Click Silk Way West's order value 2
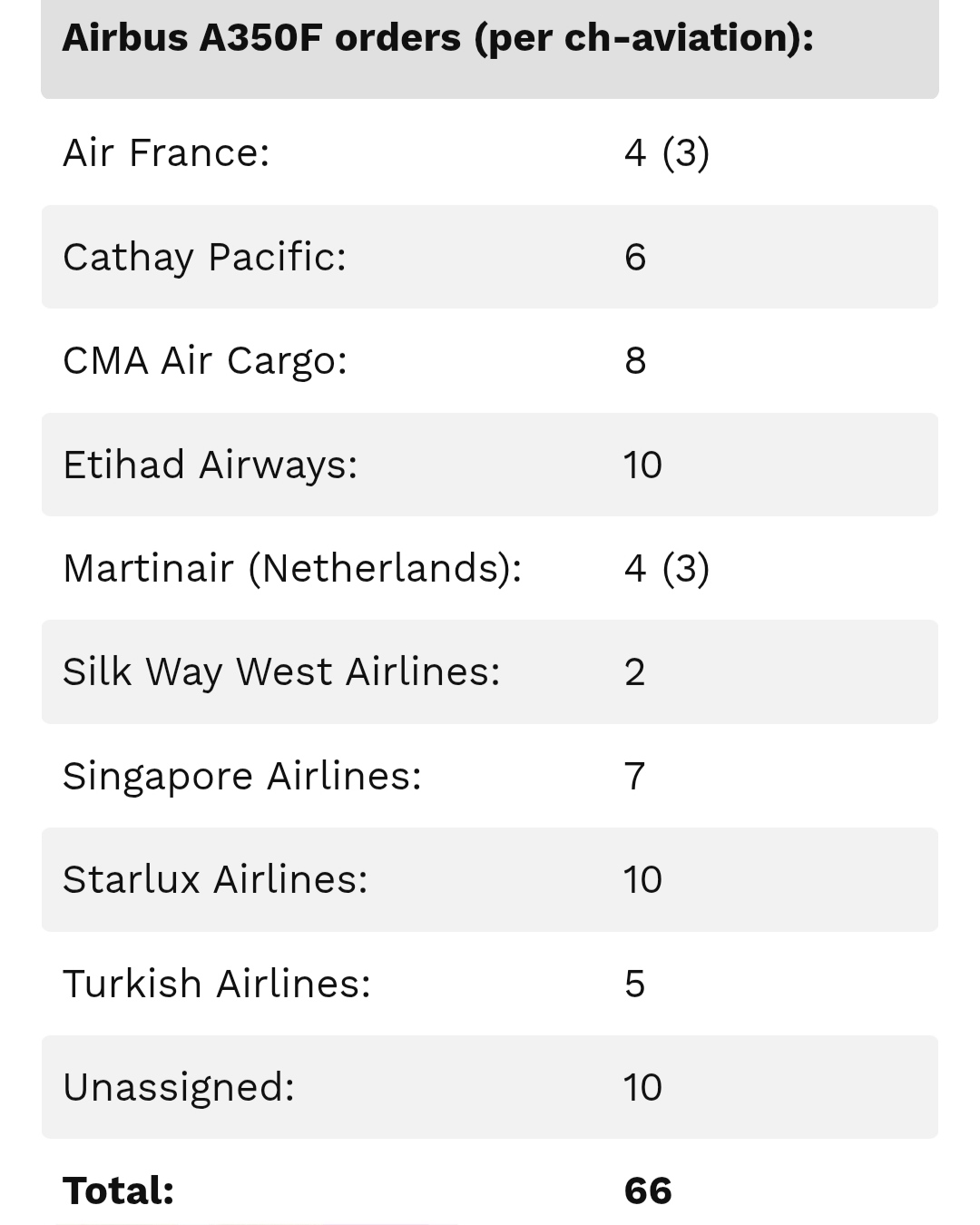The image size is (980, 1225). [x=635, y=672]
